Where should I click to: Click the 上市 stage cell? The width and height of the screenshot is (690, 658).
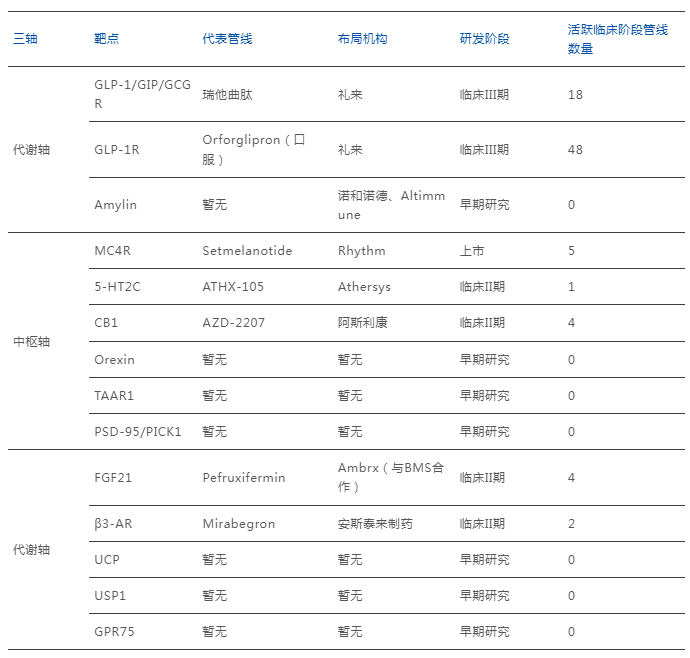coord(472,251)
